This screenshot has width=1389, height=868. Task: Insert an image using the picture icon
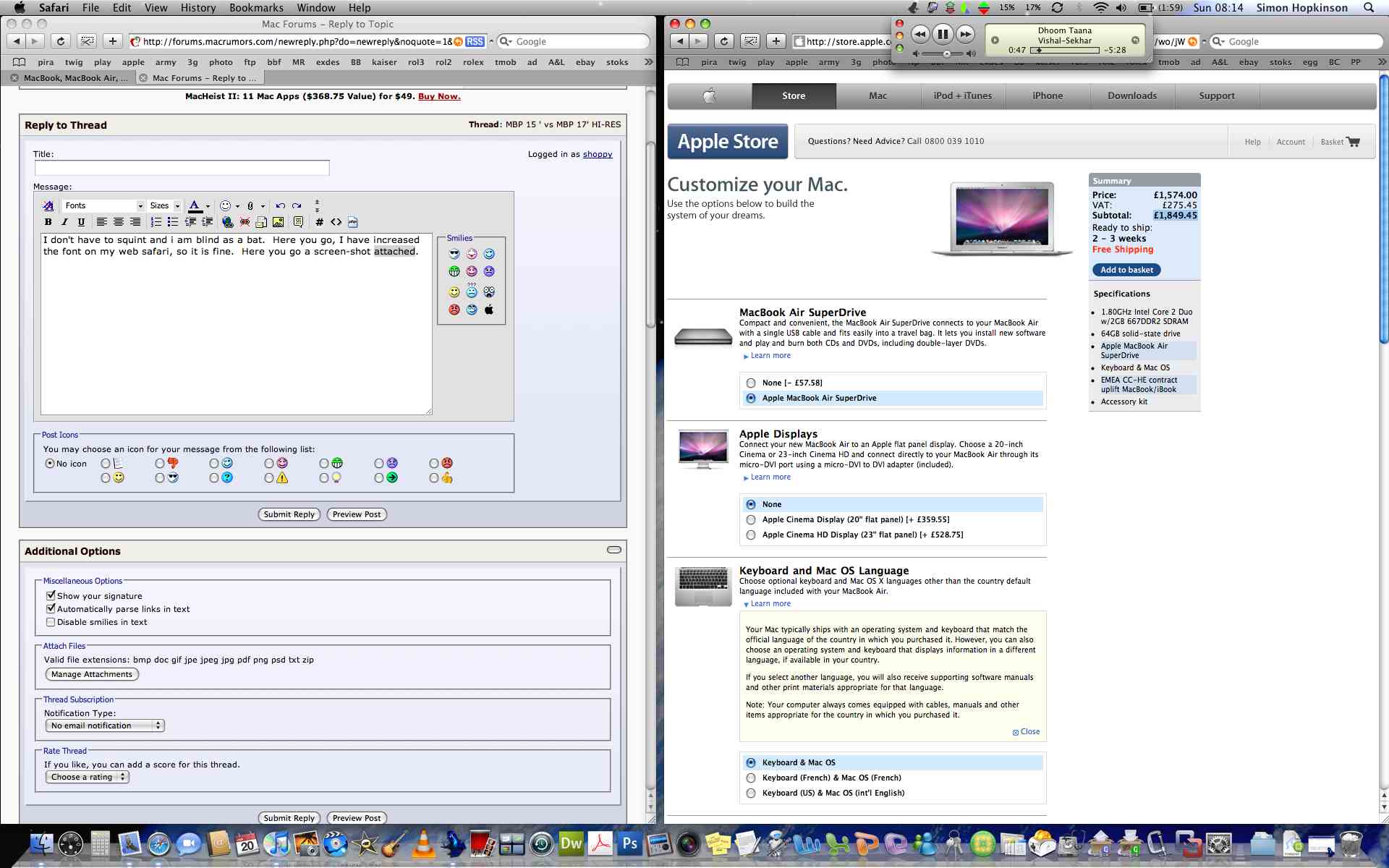pyautogui.click(x=278, y=222)
